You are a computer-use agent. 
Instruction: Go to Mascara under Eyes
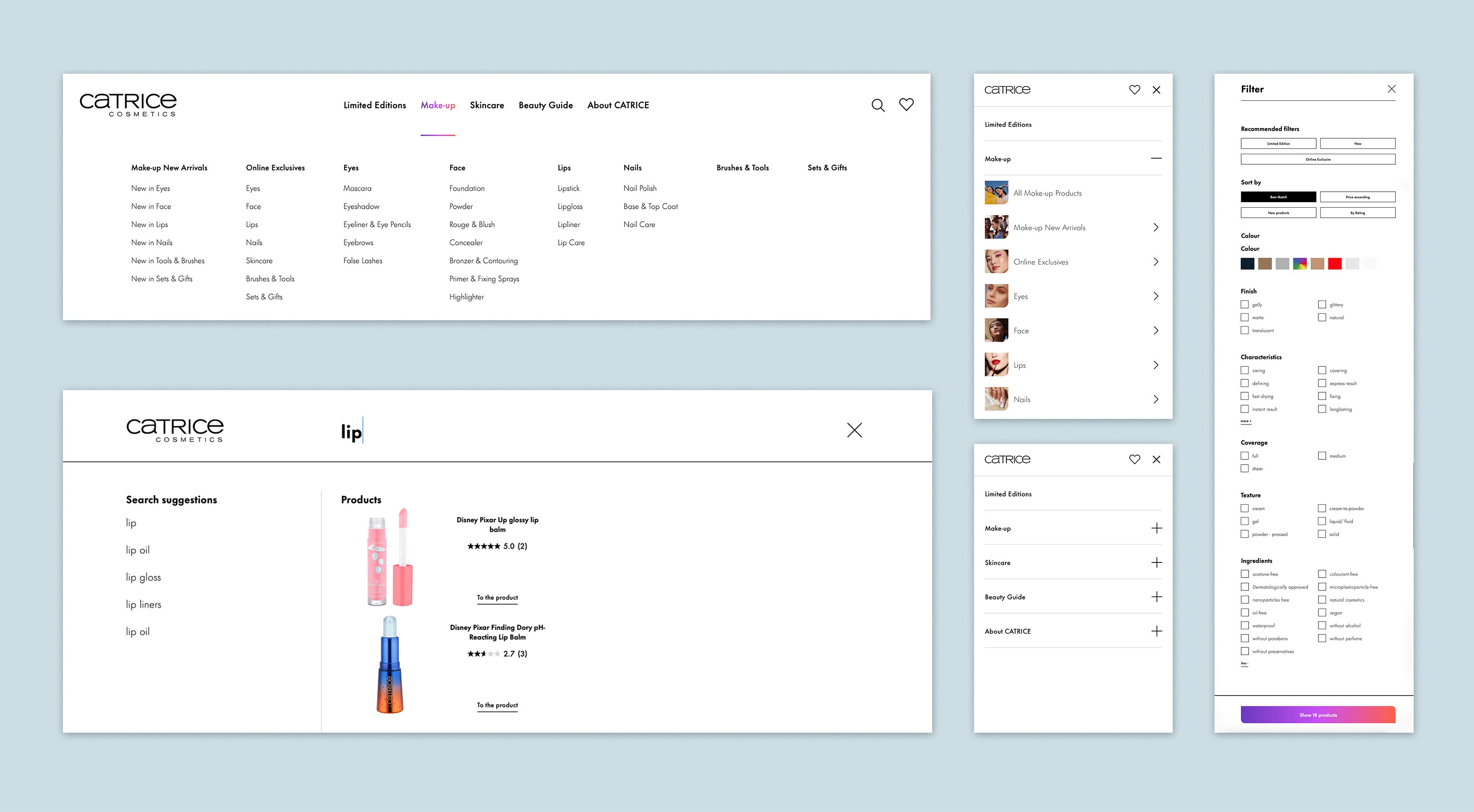tap(357, 188)
